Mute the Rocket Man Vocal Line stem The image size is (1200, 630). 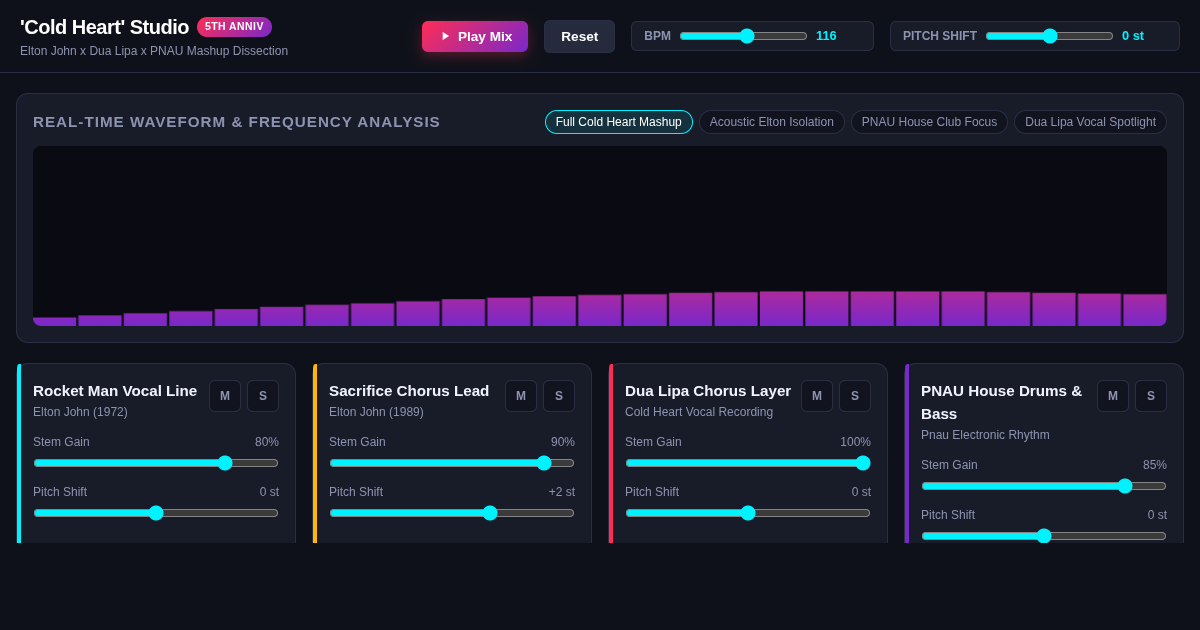click(x=225, y=396)
